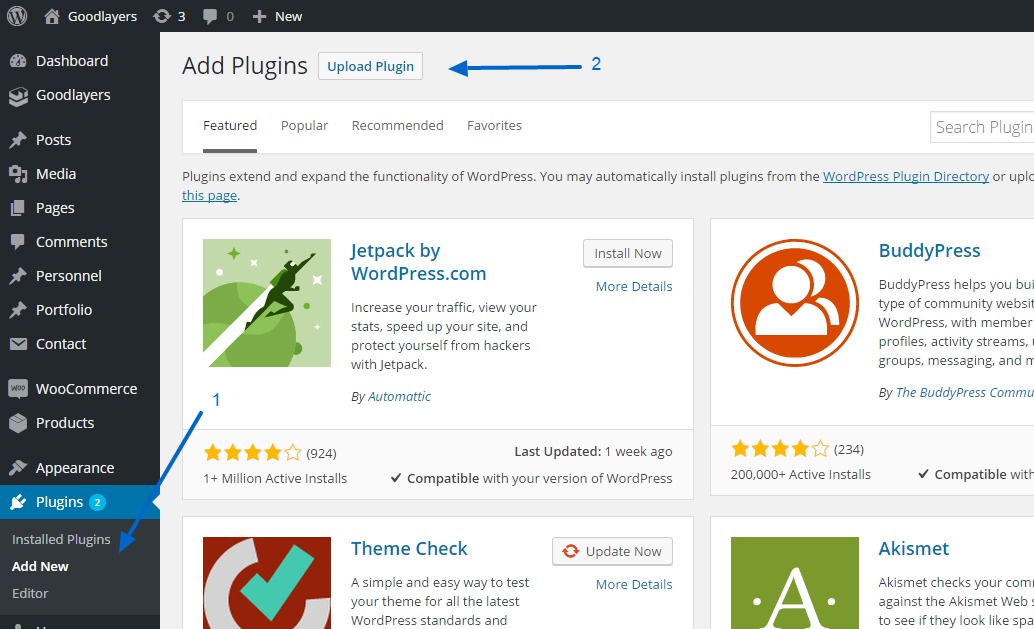1034x629 pixels.
Task: Click the Upload Plugin button
Action: click(370, 66)
